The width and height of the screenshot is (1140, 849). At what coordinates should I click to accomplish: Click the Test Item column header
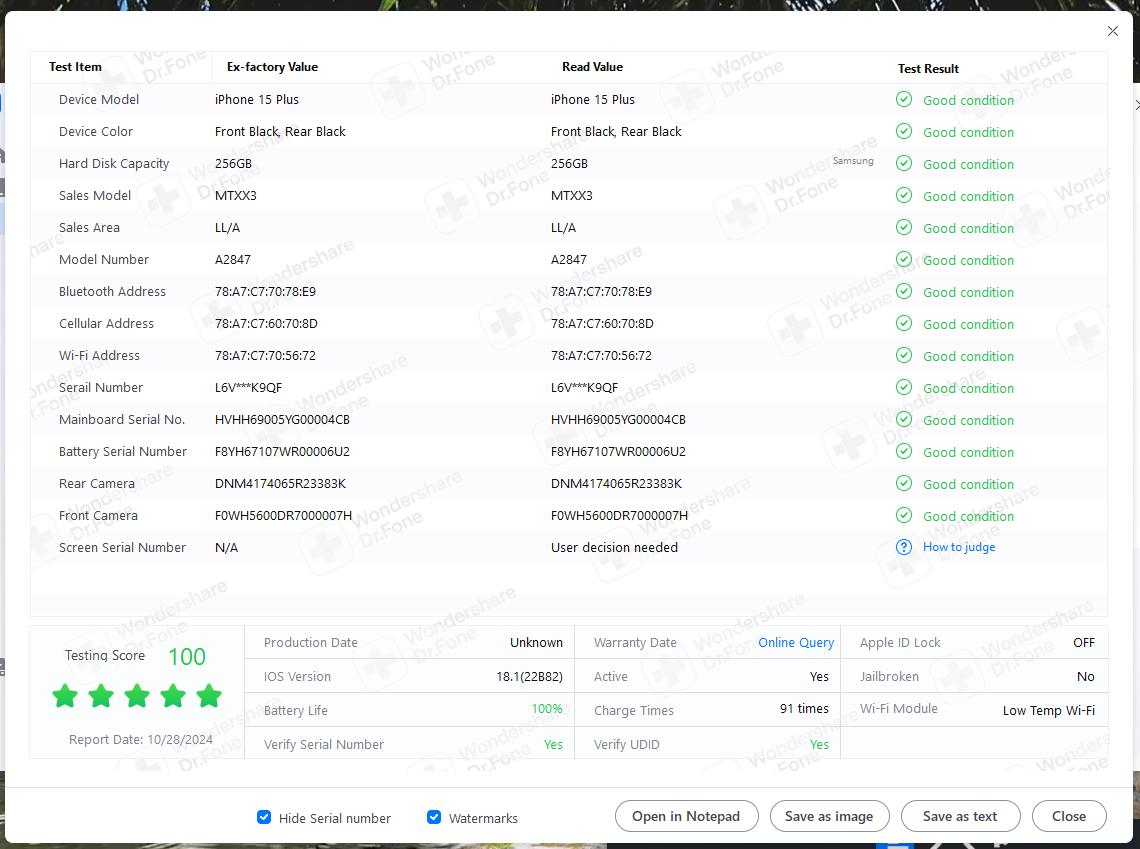pos(75,67)
